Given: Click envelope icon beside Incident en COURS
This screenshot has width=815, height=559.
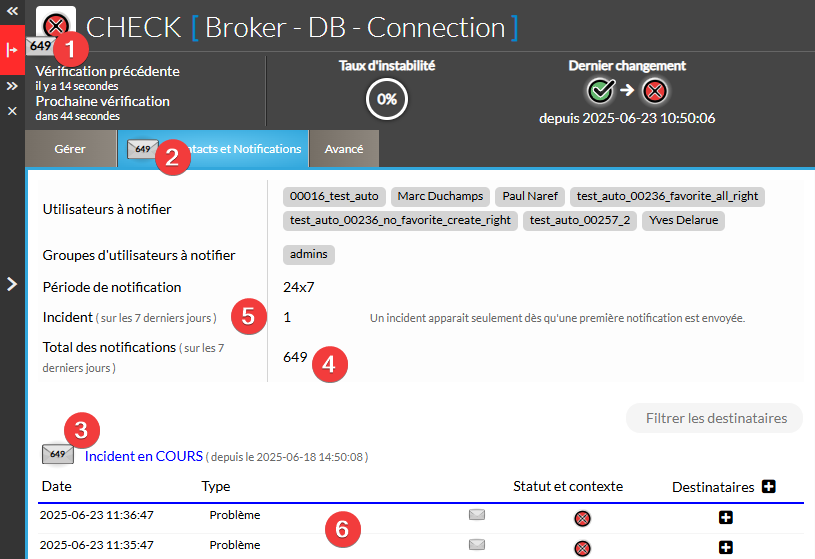Looking at the screenshot, I should click(x=58, y=455).
